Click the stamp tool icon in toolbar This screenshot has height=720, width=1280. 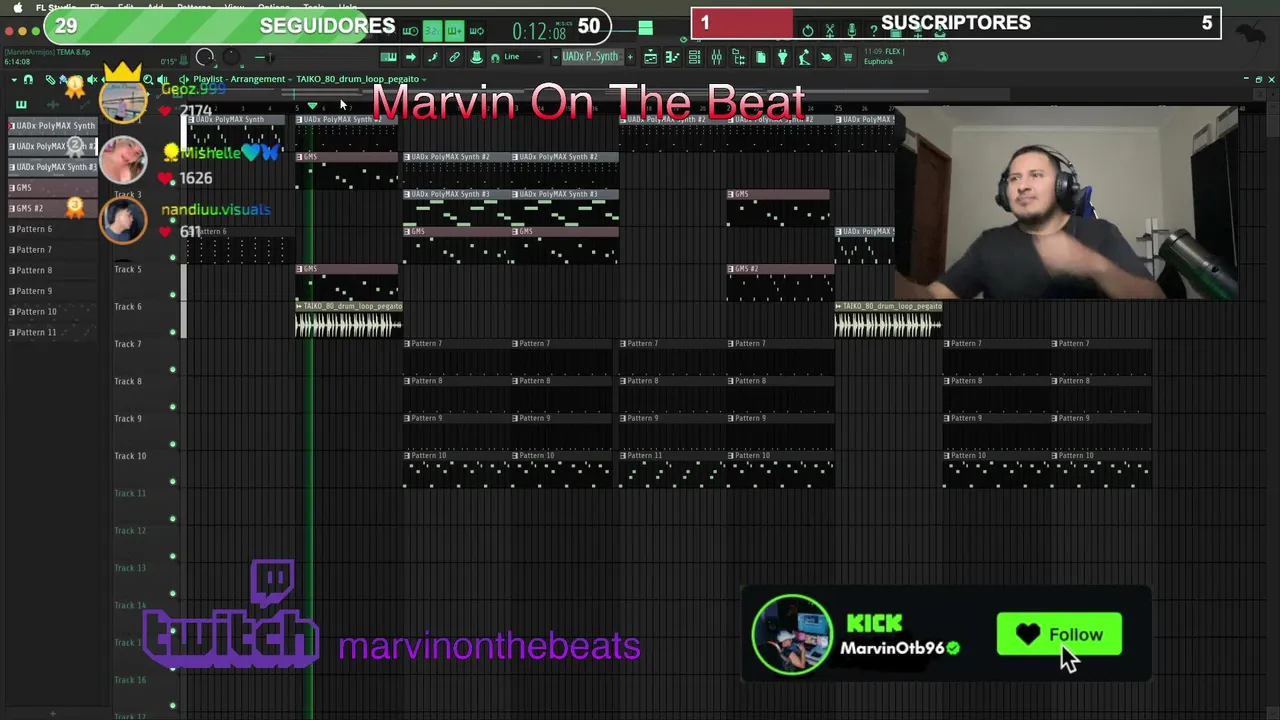click(x=476, y=57)
